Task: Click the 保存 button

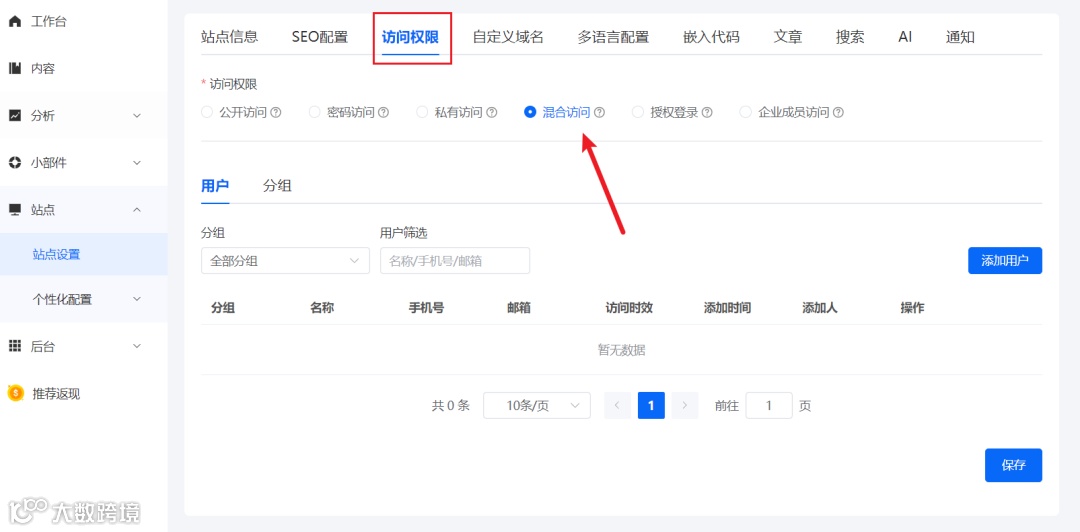Action: point(1013,465)
